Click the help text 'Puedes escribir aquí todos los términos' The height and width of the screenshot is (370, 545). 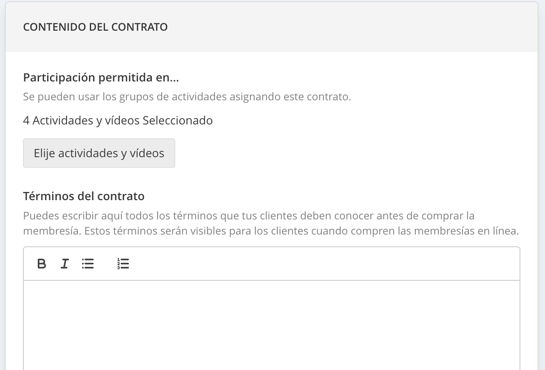tap(271, 223)
